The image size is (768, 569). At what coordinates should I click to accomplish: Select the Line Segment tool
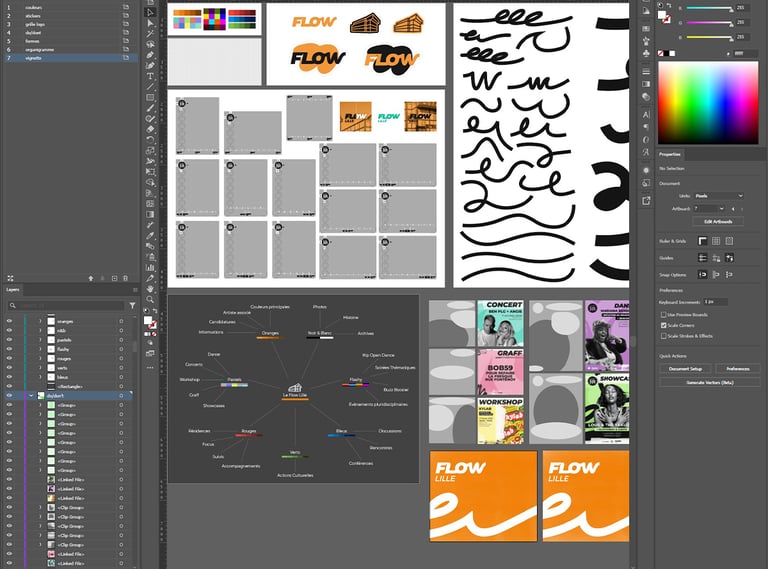(x=150, y=87)
